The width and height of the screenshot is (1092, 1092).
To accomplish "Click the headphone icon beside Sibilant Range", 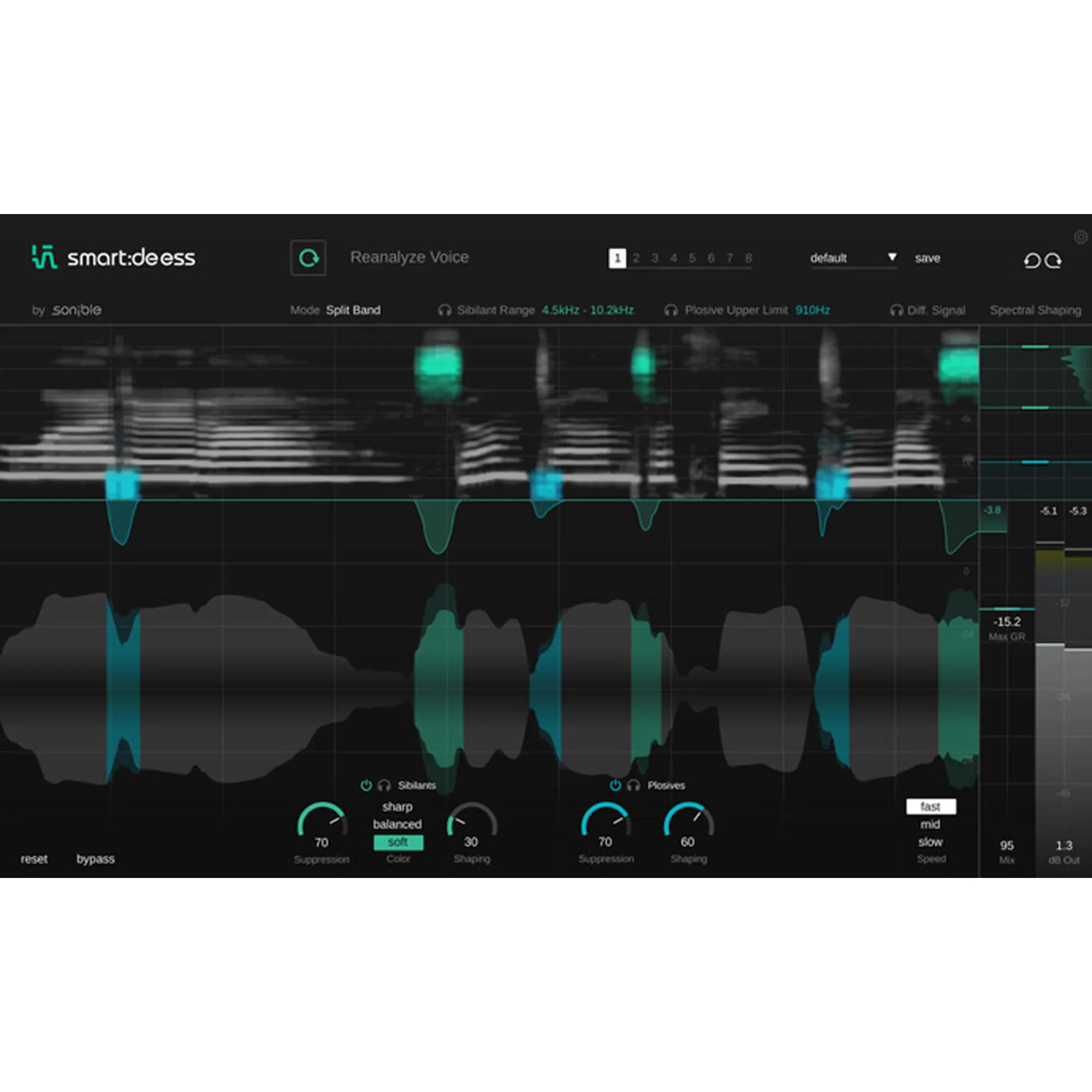I will [x=445, y=310].
